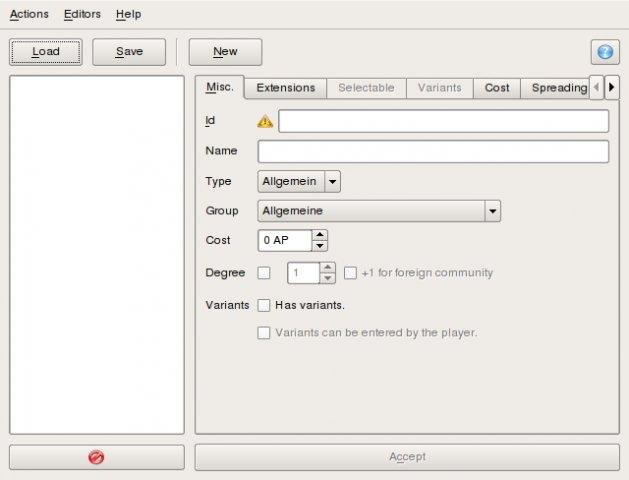Click the Save button
Screen dimensions: 629x480
(129, 52)
